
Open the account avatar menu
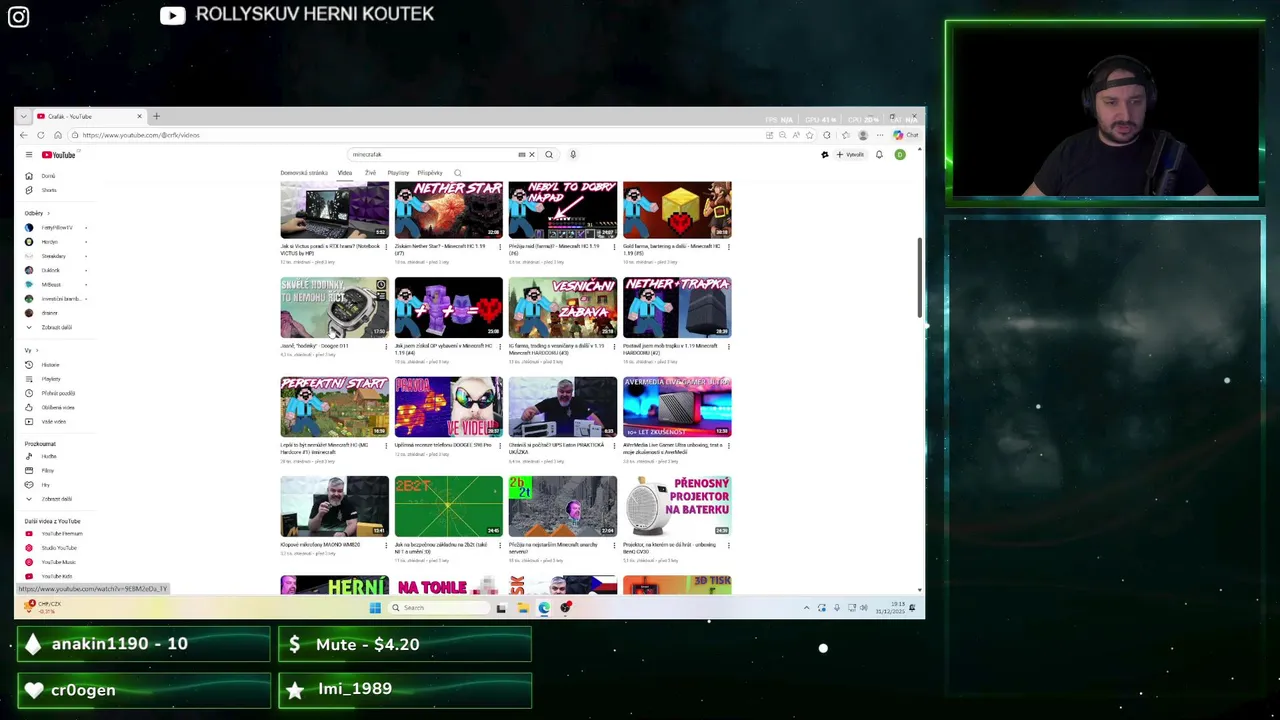[x=900, y=154]
